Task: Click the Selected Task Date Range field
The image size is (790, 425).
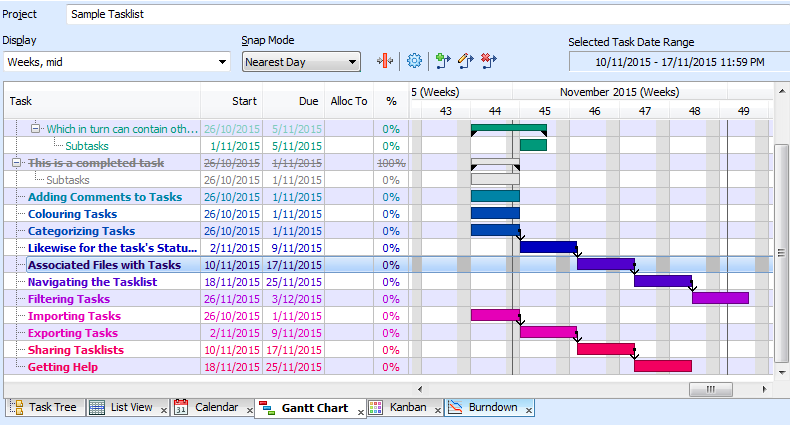Action: click(679, 62)
